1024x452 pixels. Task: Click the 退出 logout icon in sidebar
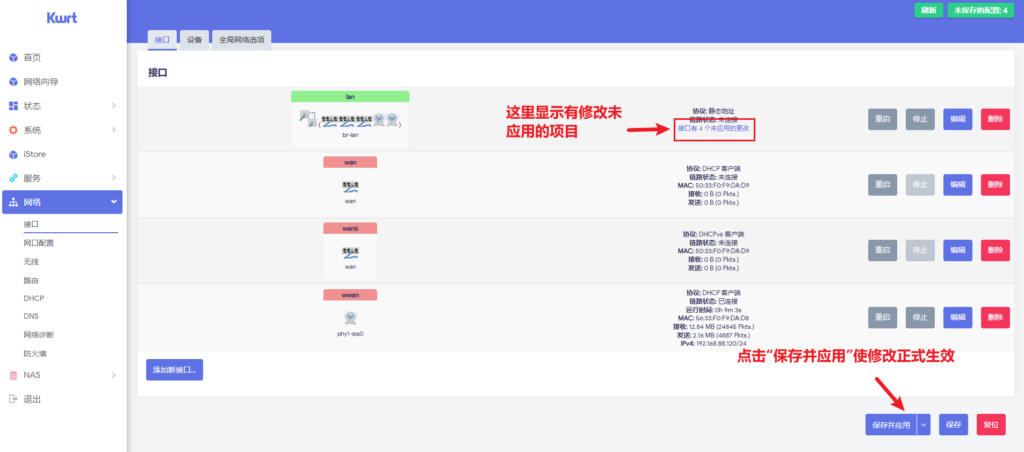coord(13,399)
